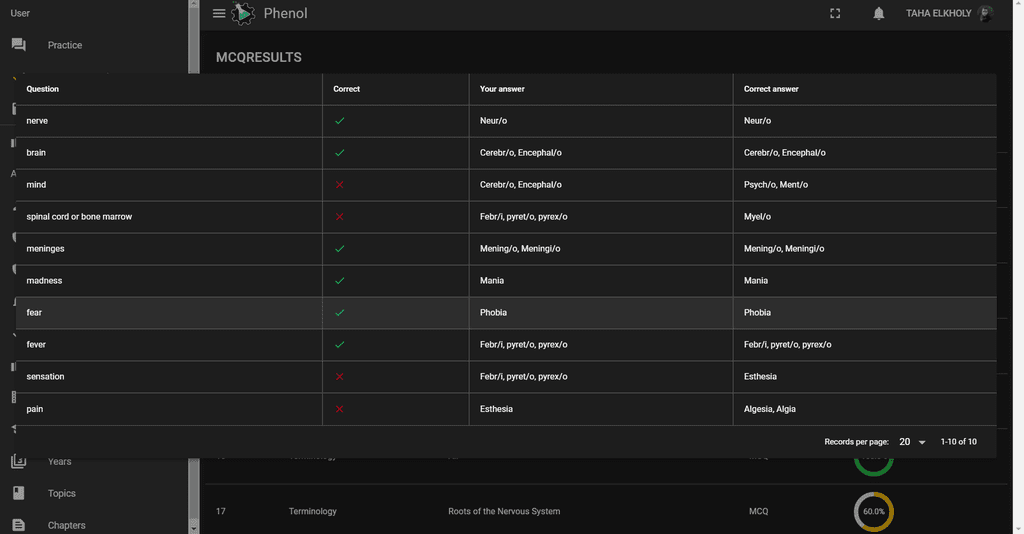Image resolution: width=1024 pixels, height=534 pixels.
Task: Click the Practice chat icon in sidebar
Action: click(18, 45)
